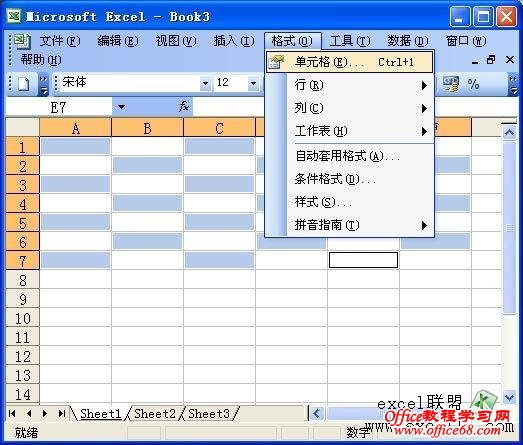This screenshot has width=523, height=445.
Task: Open the 数据(D) menu
Action: [408, 41]
